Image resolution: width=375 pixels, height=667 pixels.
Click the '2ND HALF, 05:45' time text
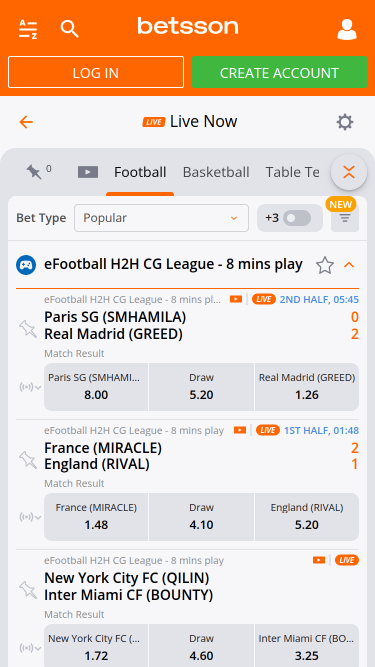point(319,299)
